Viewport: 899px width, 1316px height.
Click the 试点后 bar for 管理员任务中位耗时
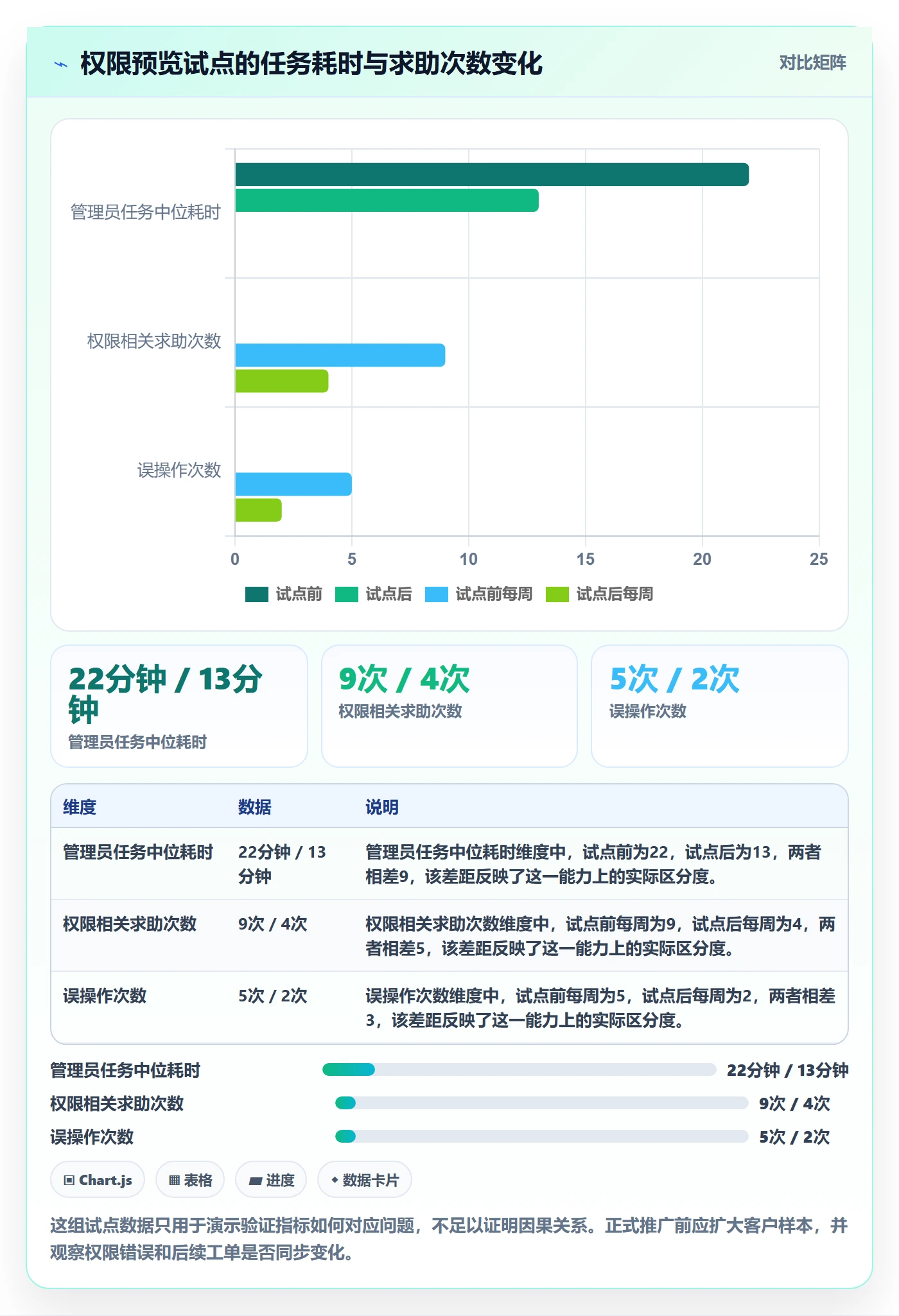click(387, 200)
